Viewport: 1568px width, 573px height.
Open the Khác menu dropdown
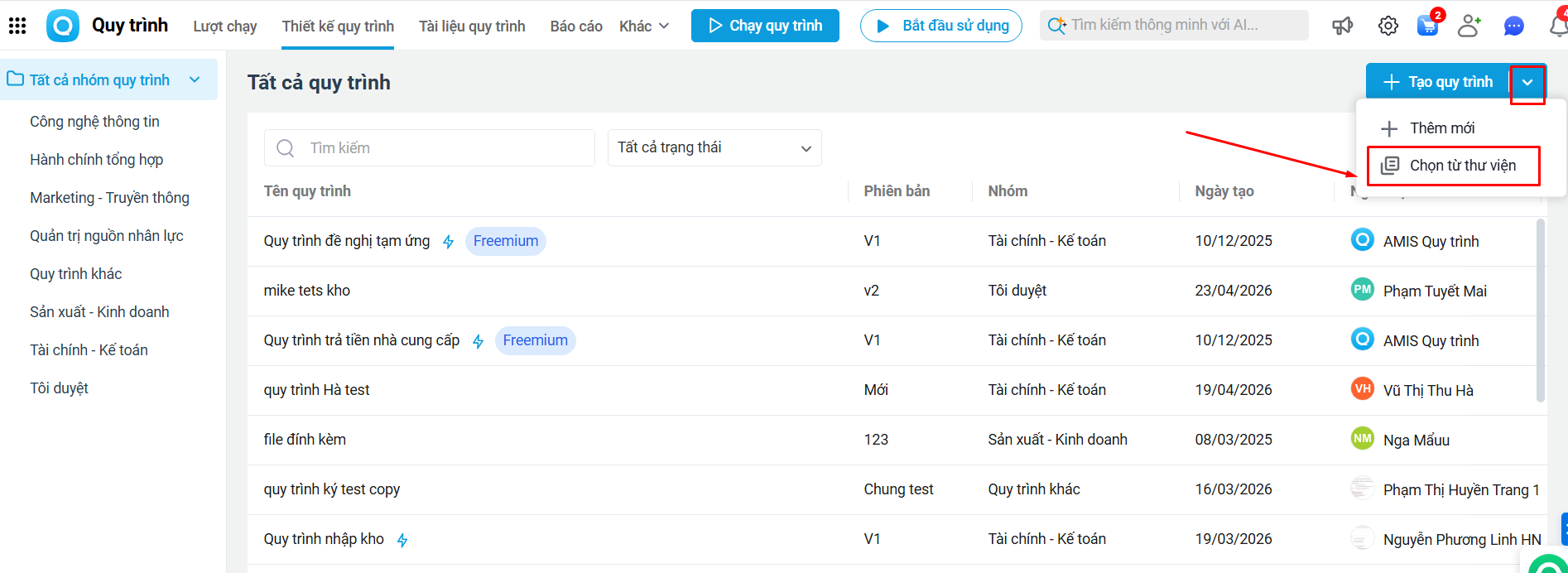pyautogui.click(x=644, y=26)
